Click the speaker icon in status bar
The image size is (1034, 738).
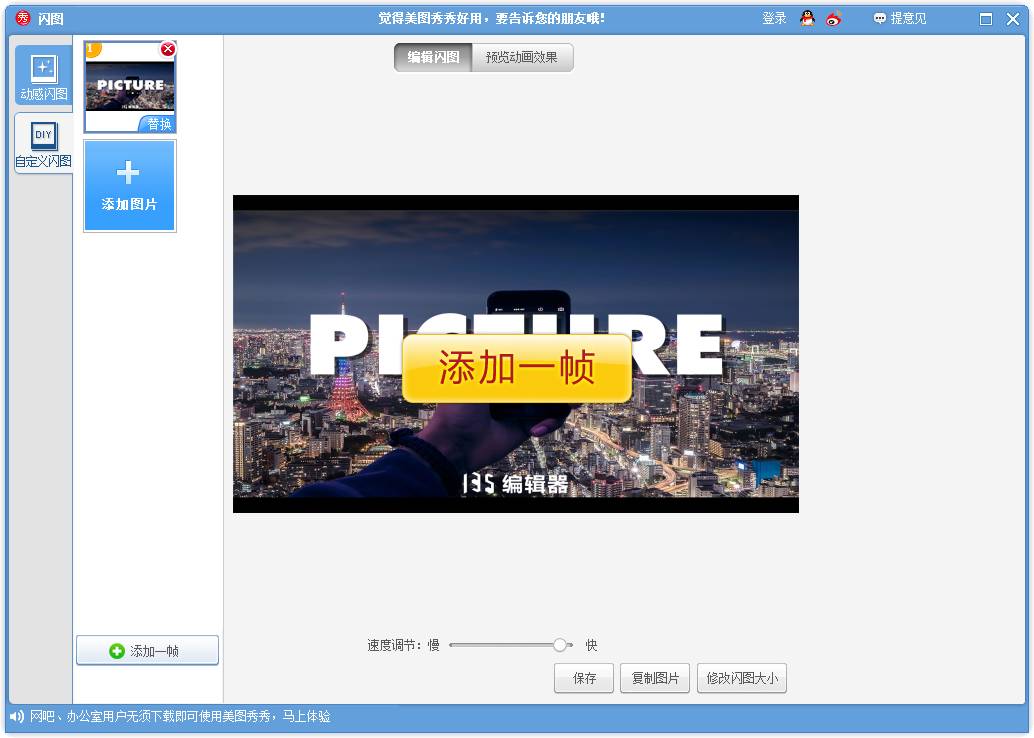17,716
